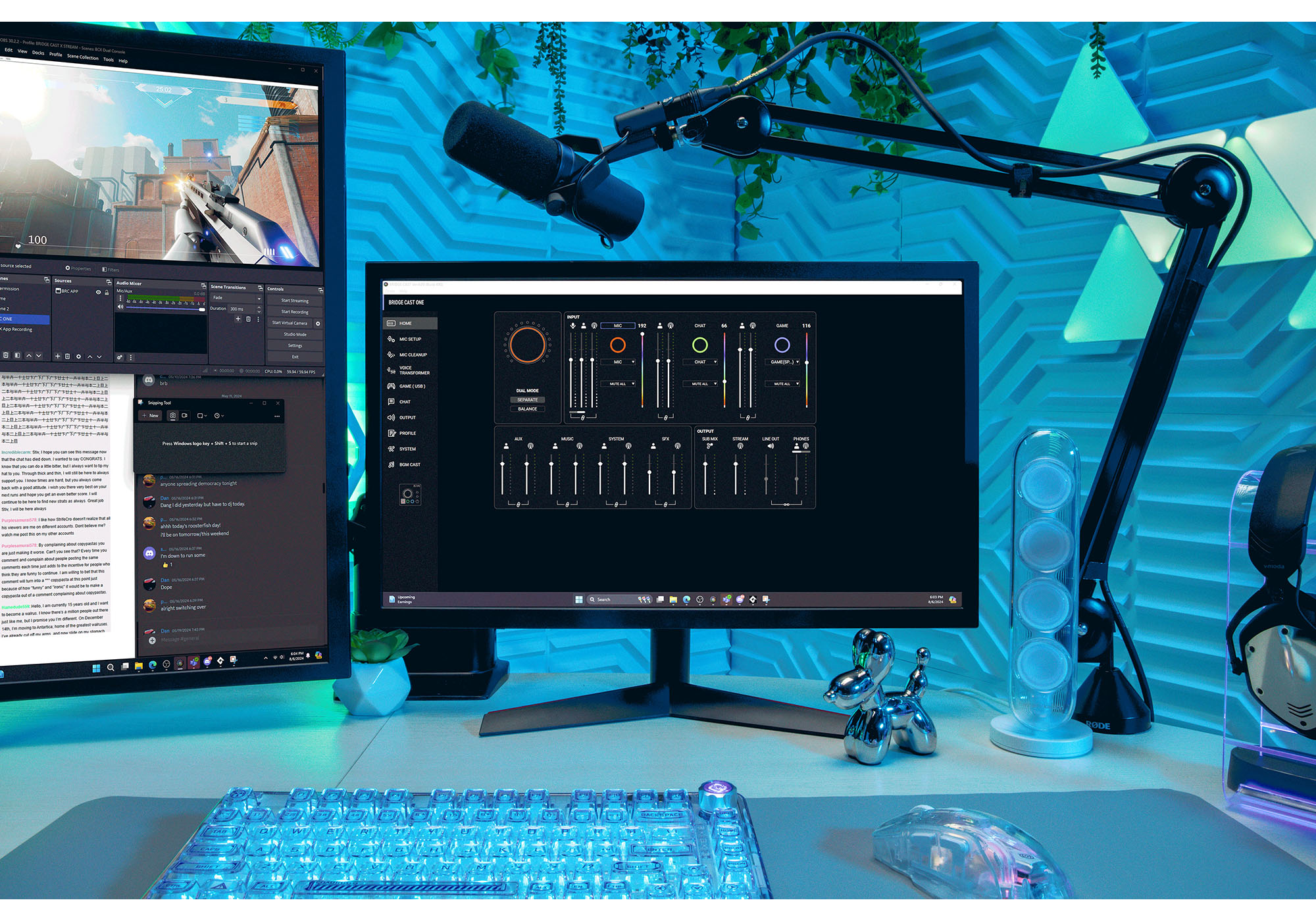Click the virtual camera settings gear in OBS Controls

click(x=318, y=324)
